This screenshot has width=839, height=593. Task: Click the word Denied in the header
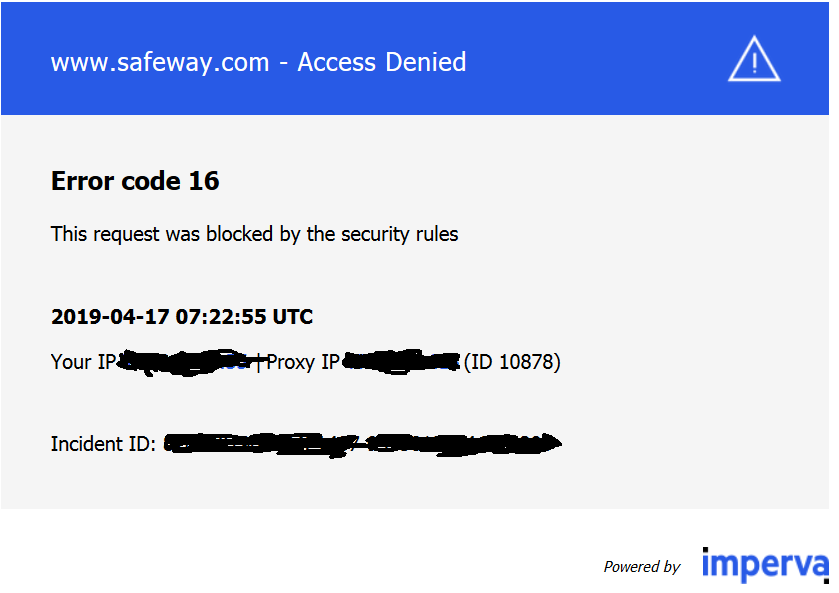(426, 62)
